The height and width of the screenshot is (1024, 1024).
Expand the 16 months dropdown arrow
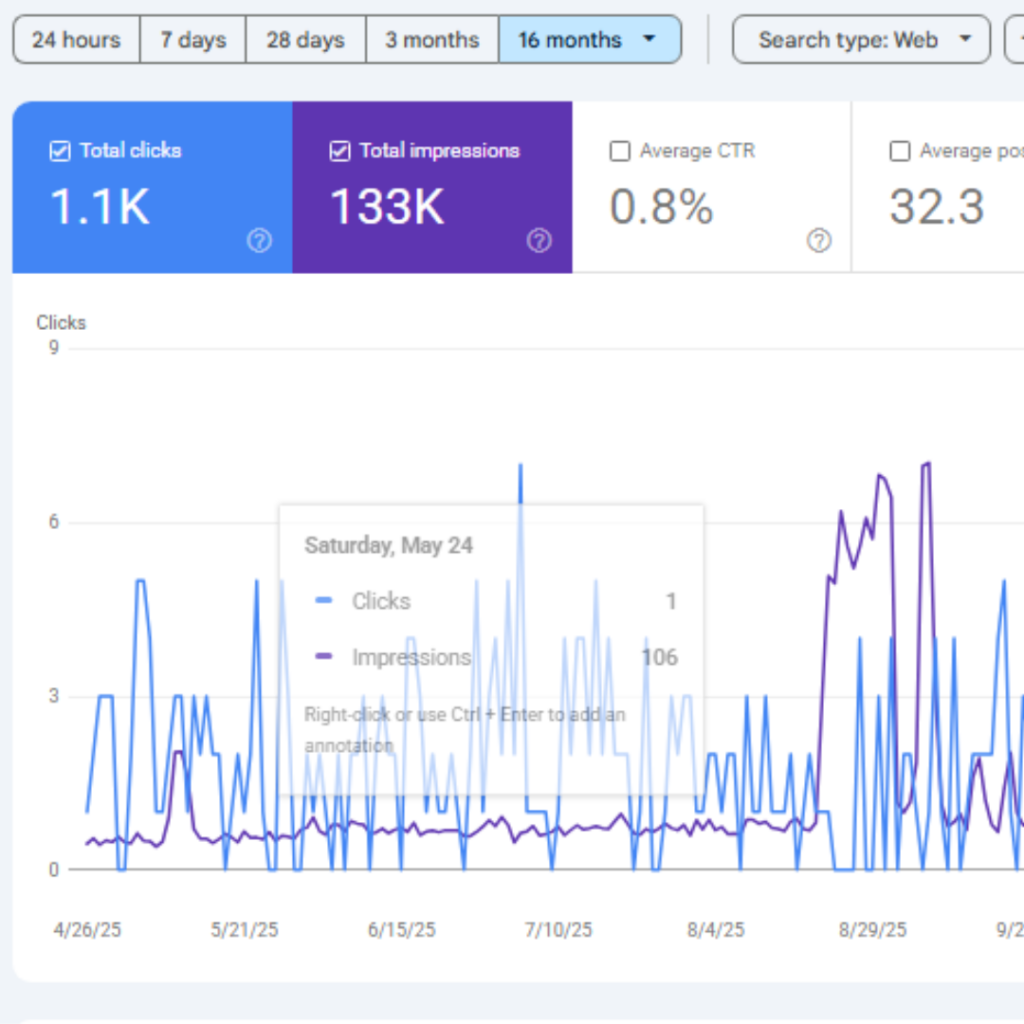[x=649, y=39]
